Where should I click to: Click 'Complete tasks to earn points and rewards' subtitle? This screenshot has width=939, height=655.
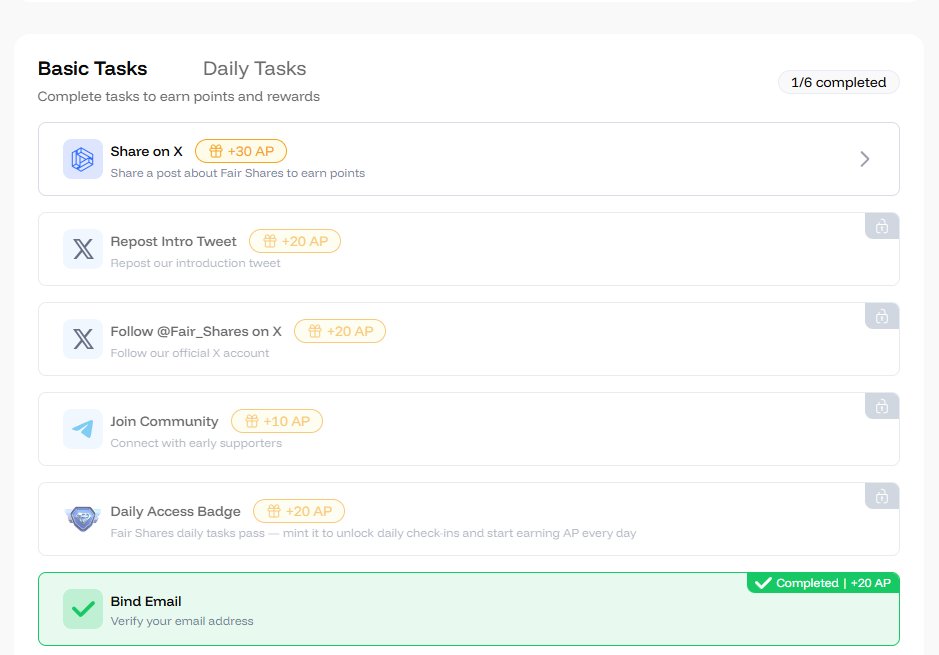coord(178,96)
